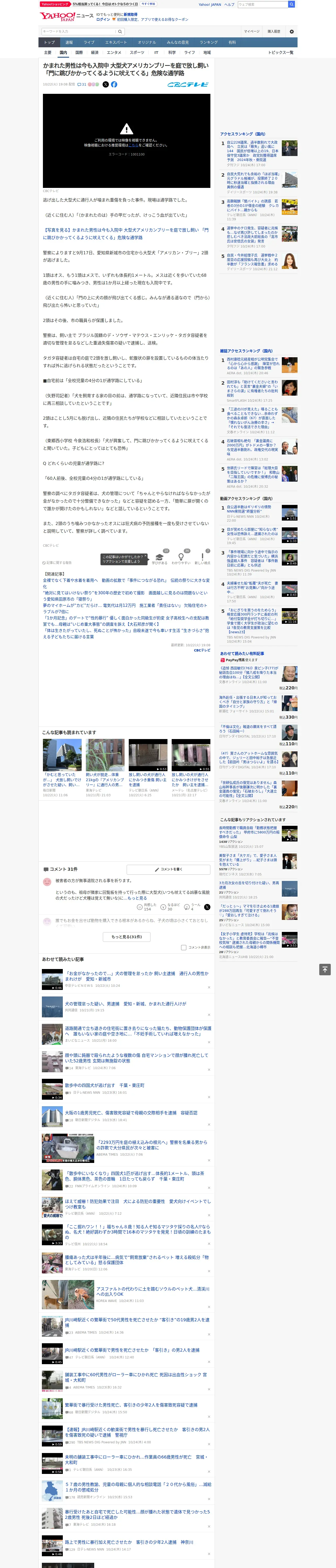Dismiss 散歩中の四国犬が逃げ出す recommendation with its x
Image resolution: width=336 pixels, height=1568 pixels.
pos(209,1096)
